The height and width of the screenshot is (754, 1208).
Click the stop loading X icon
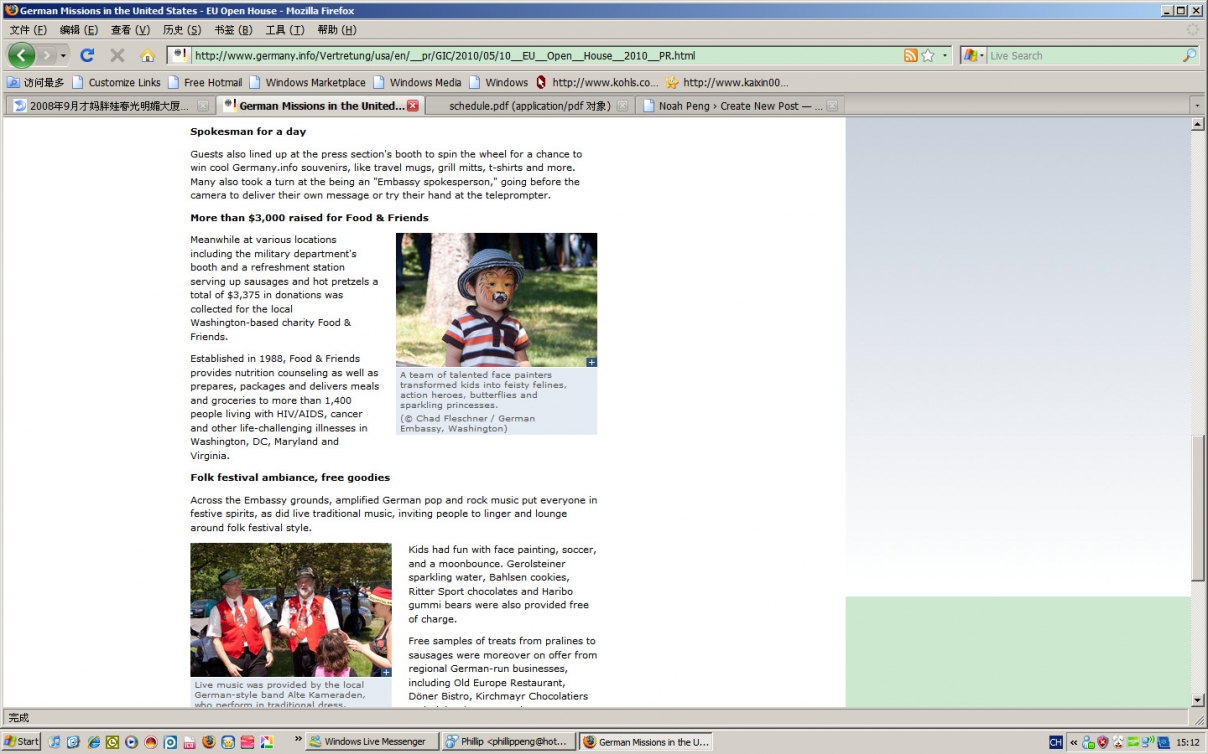[x=117, y=56]
